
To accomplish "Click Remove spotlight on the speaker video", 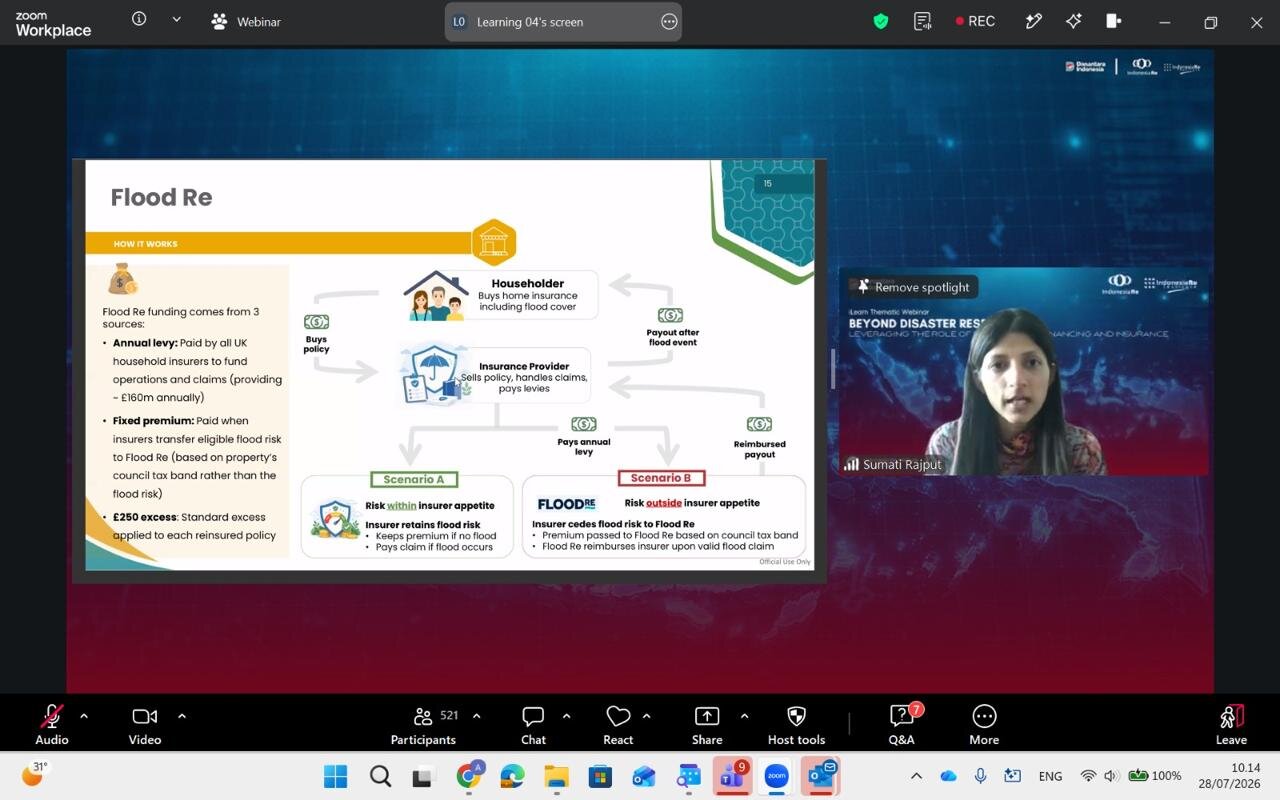I will coord(914,287).
